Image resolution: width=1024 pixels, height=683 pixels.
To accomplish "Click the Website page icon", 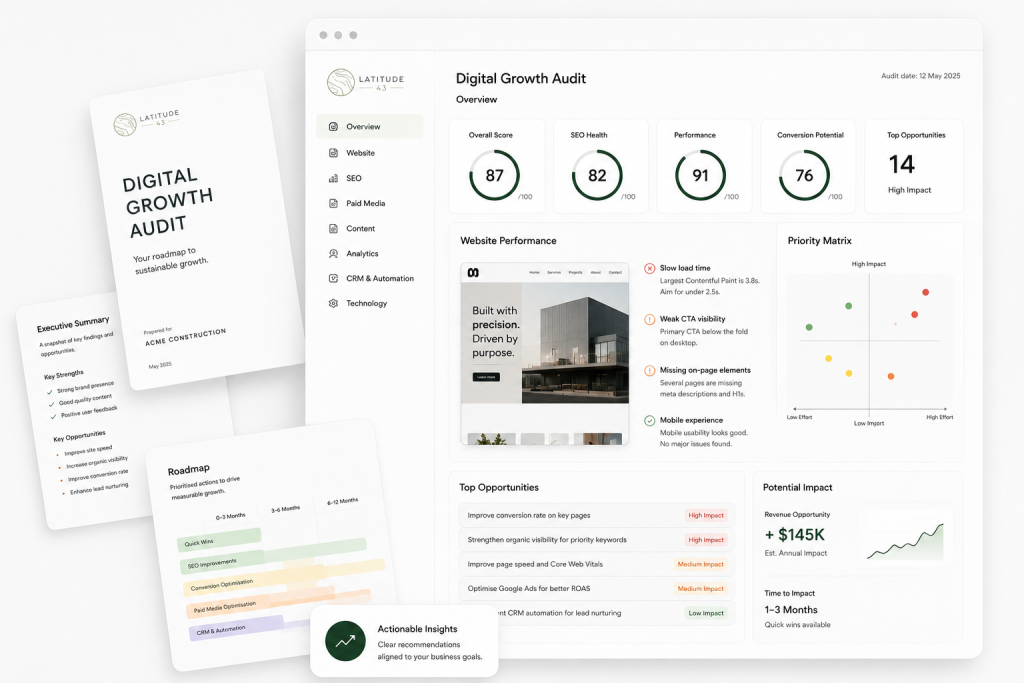I will [333, 153].
